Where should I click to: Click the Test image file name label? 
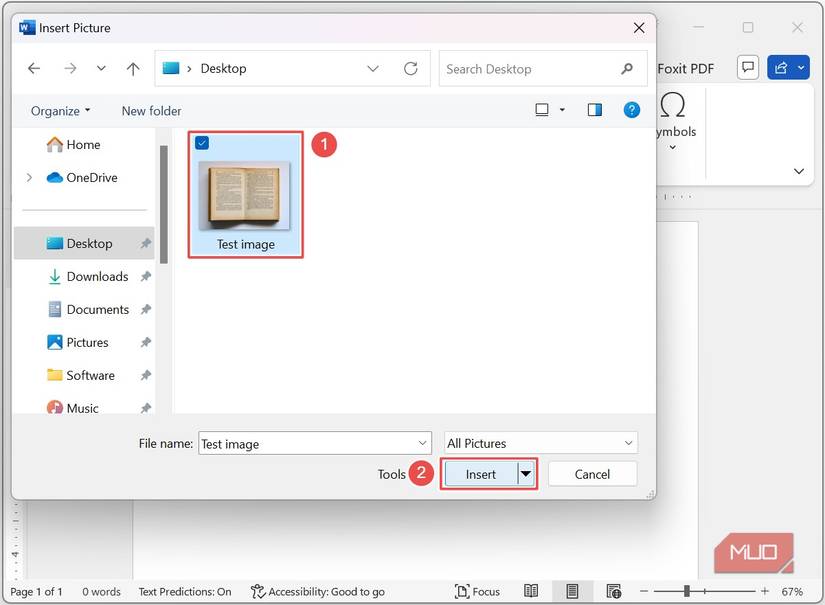[246, 245]
